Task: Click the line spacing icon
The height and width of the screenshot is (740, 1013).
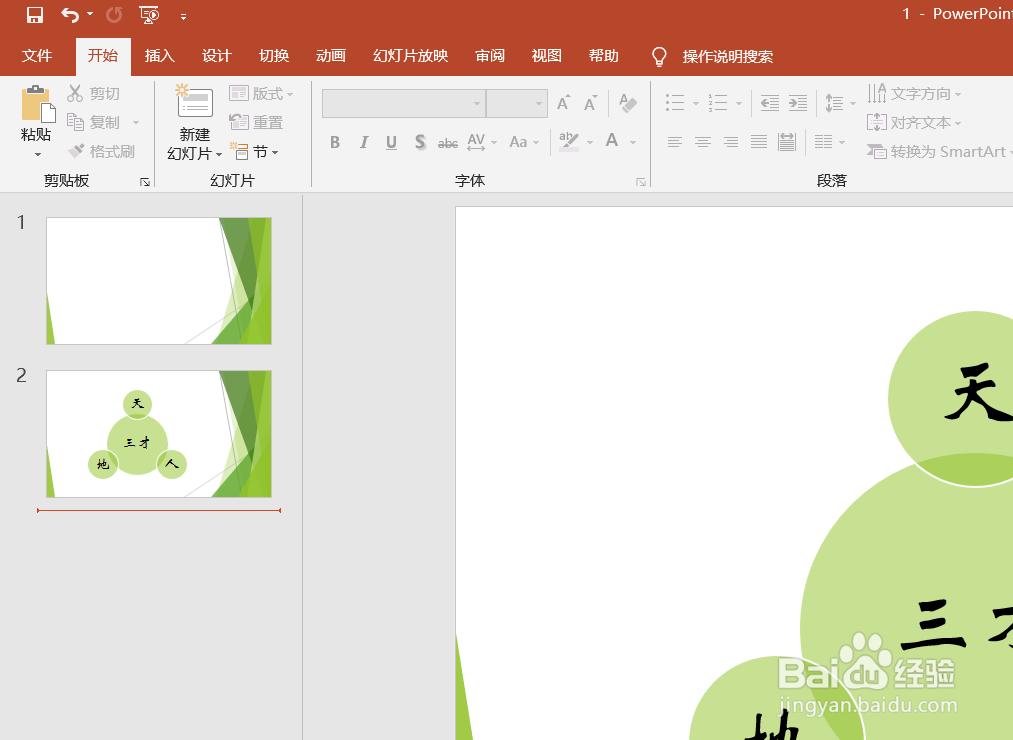Action: (x=834, y=103)
